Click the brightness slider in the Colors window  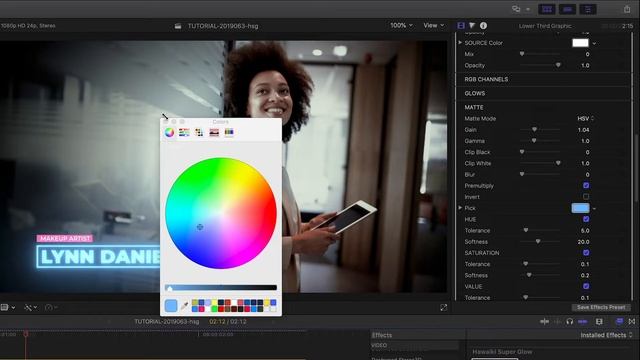[x=221, y=288]
